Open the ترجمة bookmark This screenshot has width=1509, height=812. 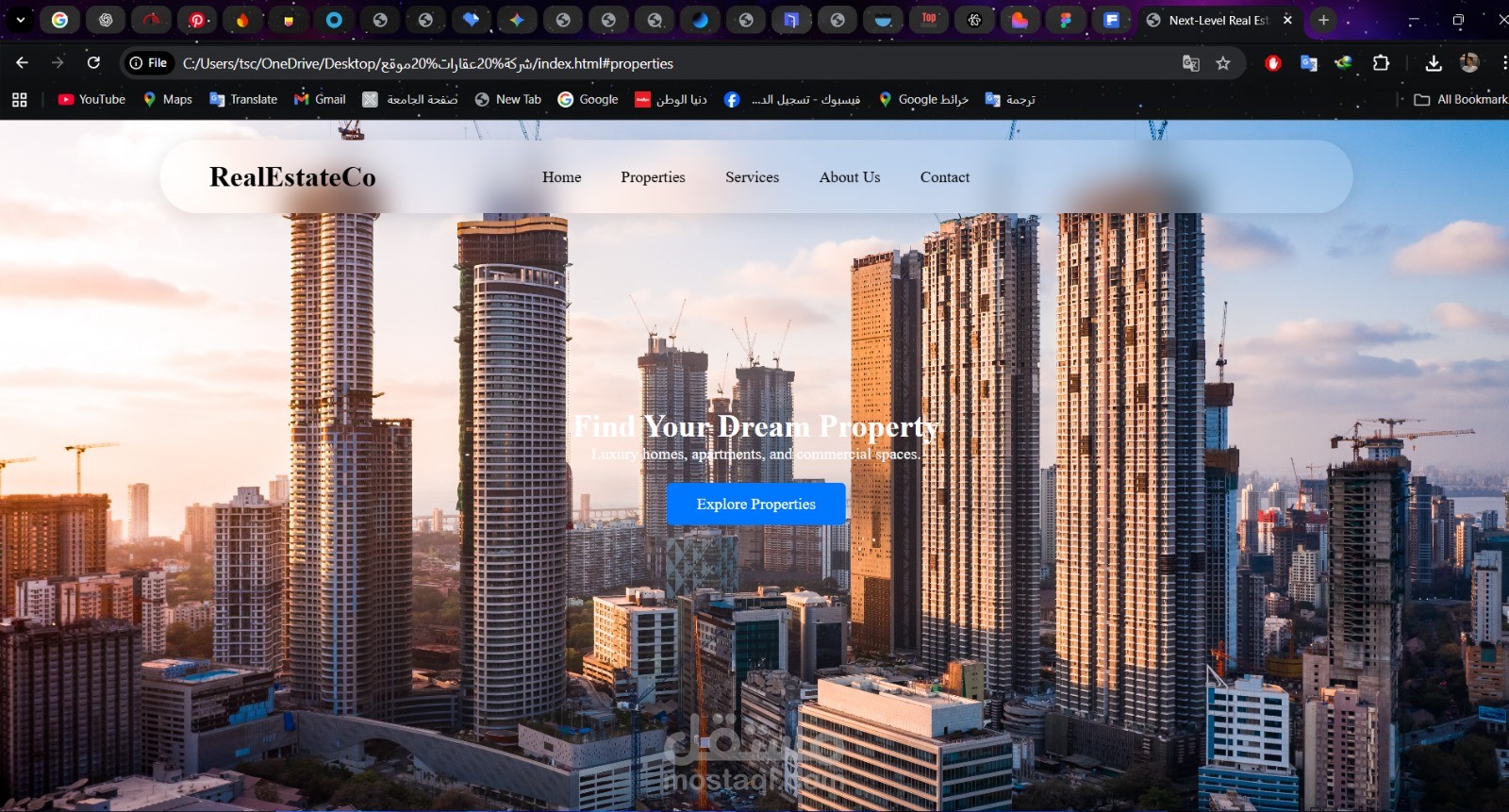1010,99
